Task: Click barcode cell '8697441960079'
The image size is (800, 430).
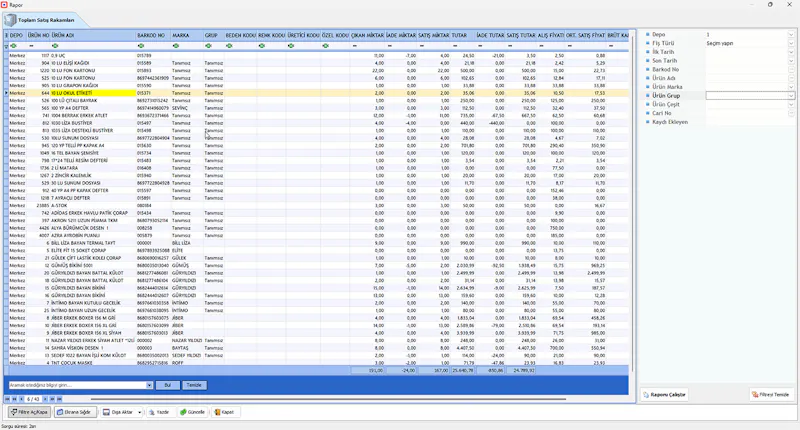Action: [153, 108]
